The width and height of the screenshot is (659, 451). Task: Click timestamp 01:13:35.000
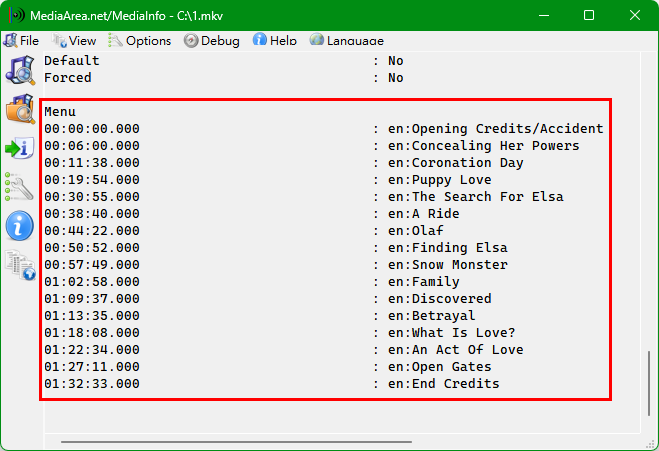(92, 316)
